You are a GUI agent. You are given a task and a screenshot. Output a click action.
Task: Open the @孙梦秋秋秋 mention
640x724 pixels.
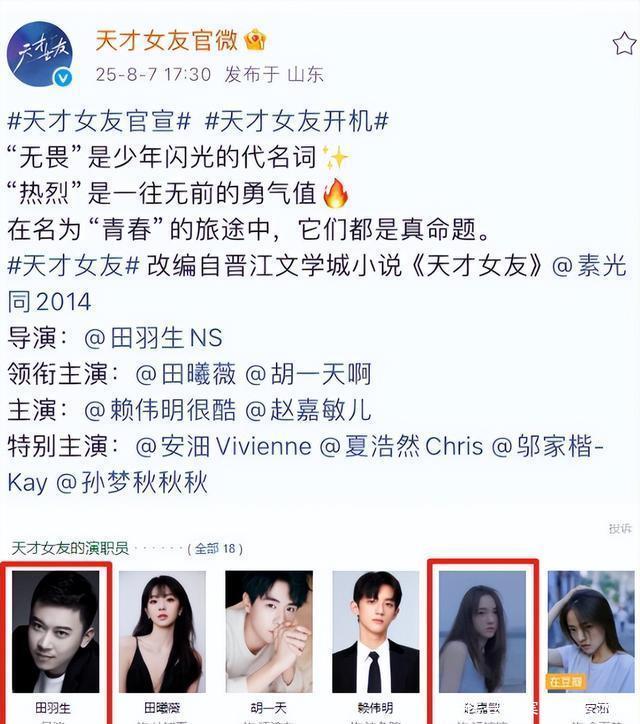coord(132,483)
